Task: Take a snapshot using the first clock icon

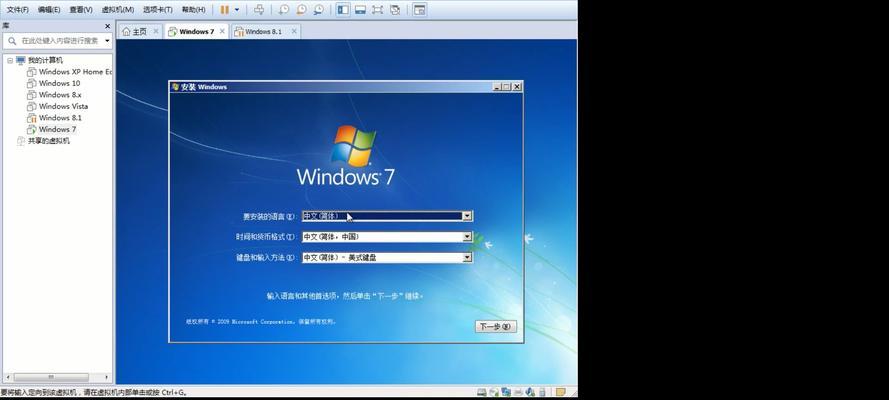Action: point(283,10)
